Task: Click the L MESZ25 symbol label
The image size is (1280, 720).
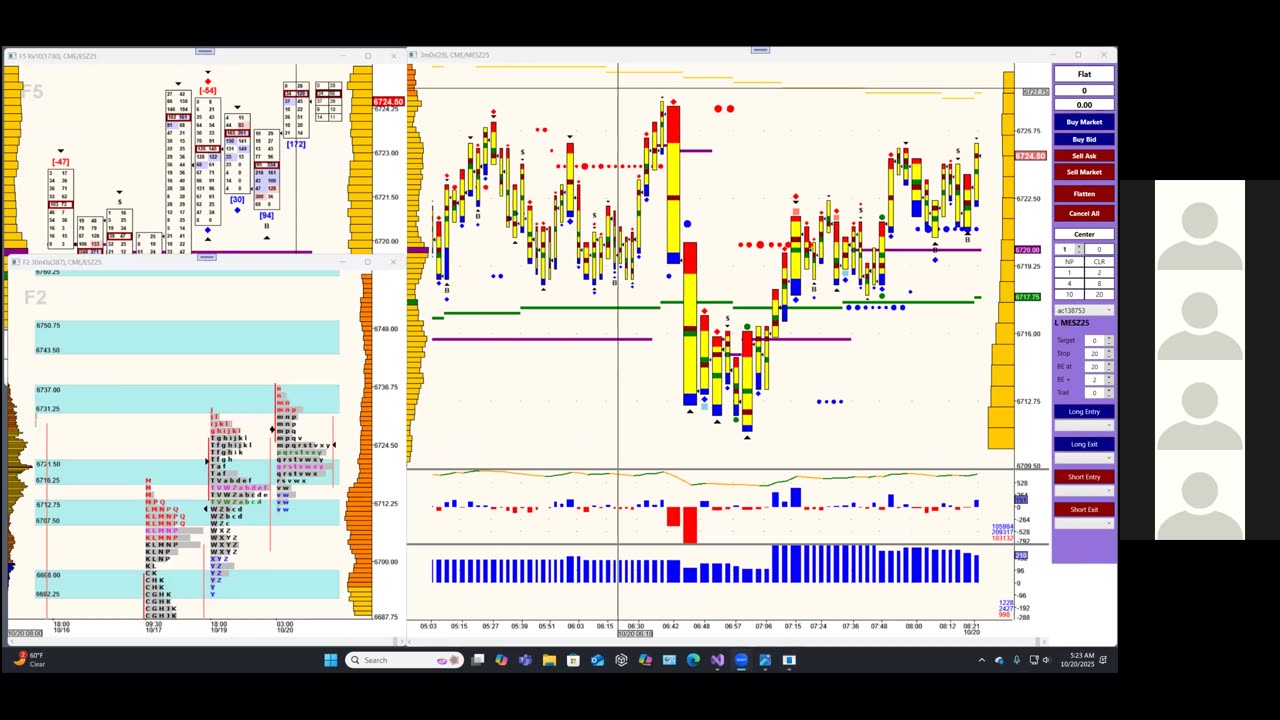Action: [1073, 323]
